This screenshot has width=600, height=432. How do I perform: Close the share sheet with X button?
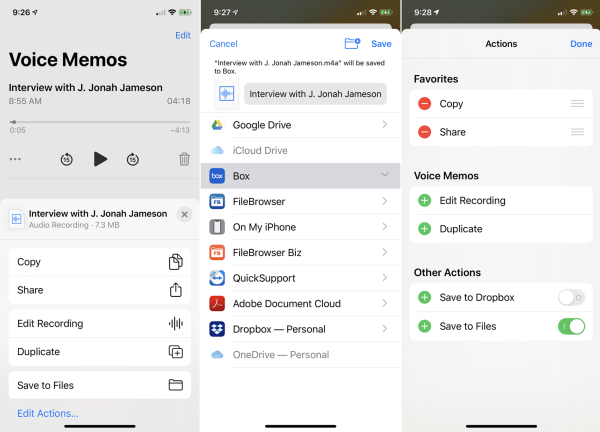click(184, 214)
